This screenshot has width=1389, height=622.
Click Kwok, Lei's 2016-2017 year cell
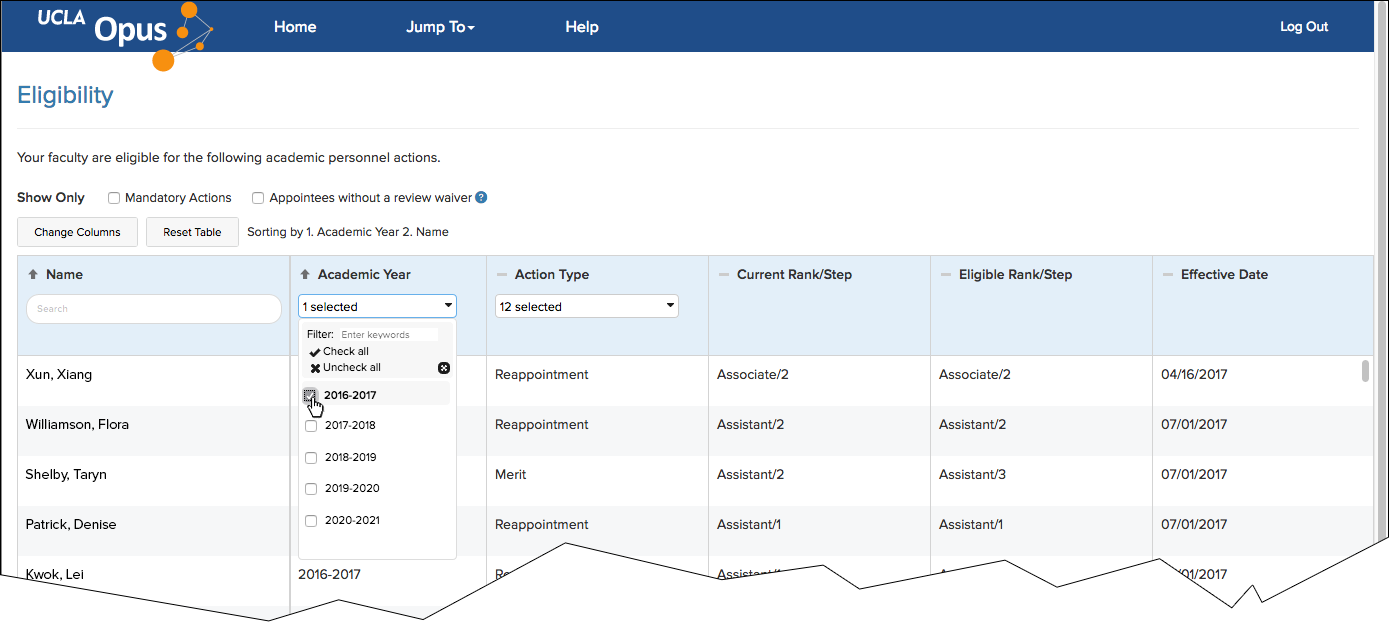330,575
